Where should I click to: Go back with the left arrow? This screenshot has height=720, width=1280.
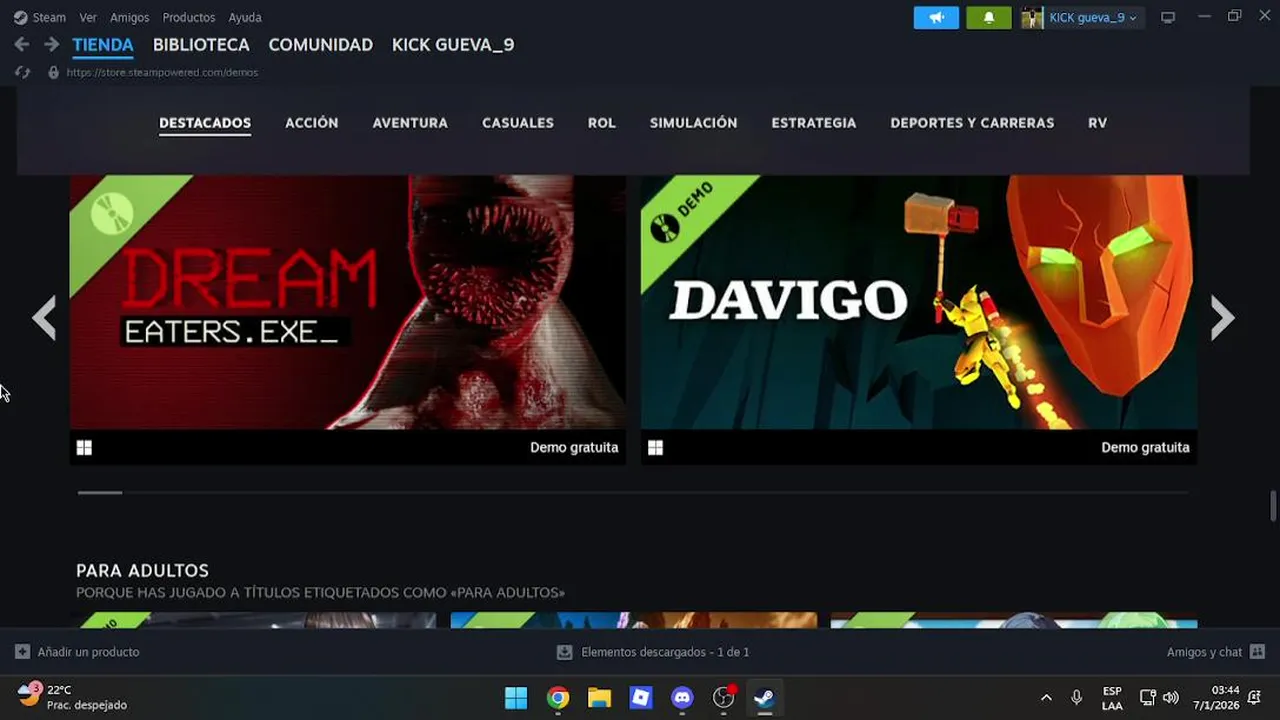pos(22,44)
